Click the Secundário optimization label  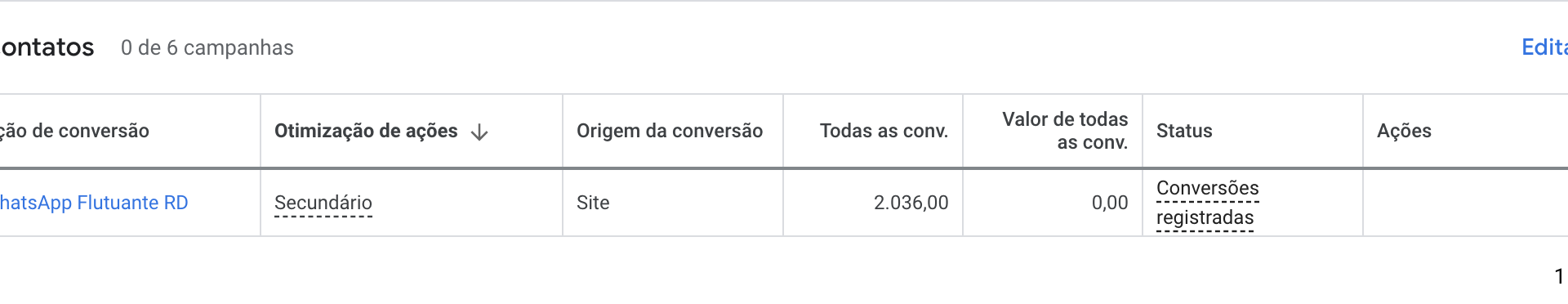323,203
